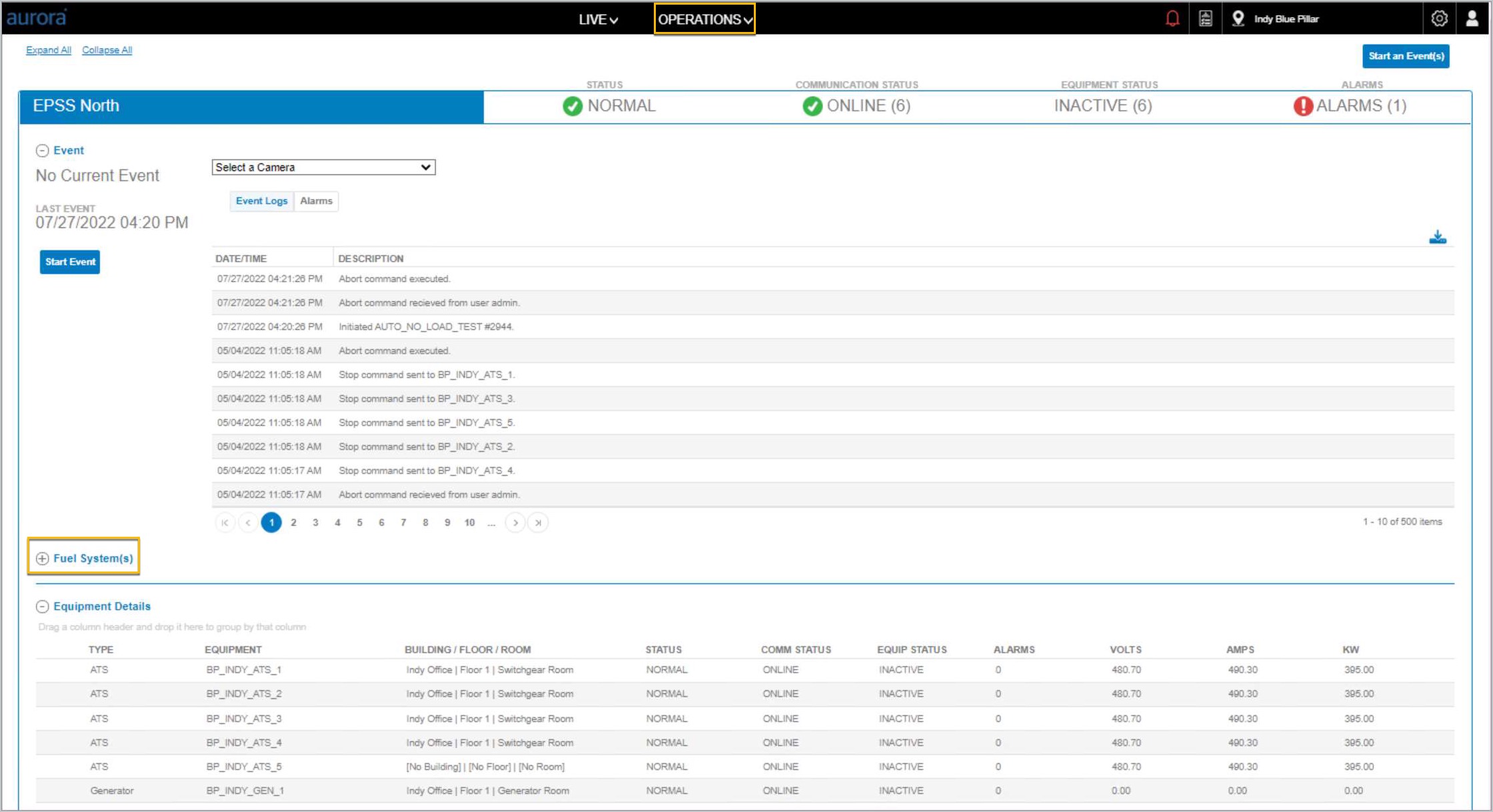The image size is (1493, 812).
Task: Click the Start an Event(s) button
Action: pyautogui.click(x=1406, y=56)
